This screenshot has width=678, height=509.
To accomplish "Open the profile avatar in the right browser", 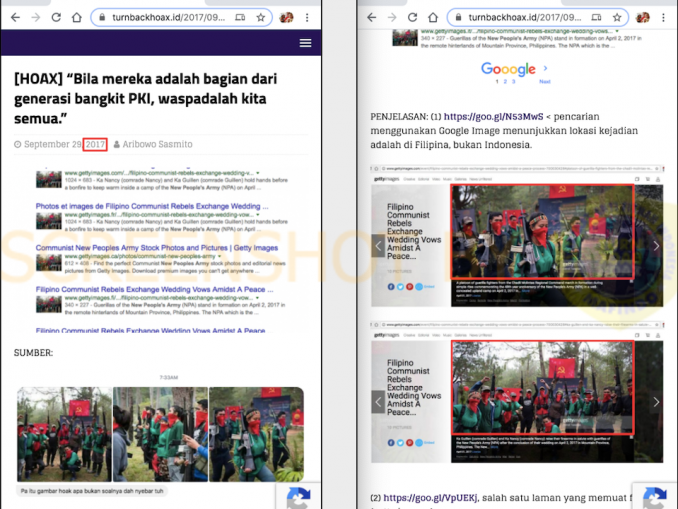I will coord(643,17).
